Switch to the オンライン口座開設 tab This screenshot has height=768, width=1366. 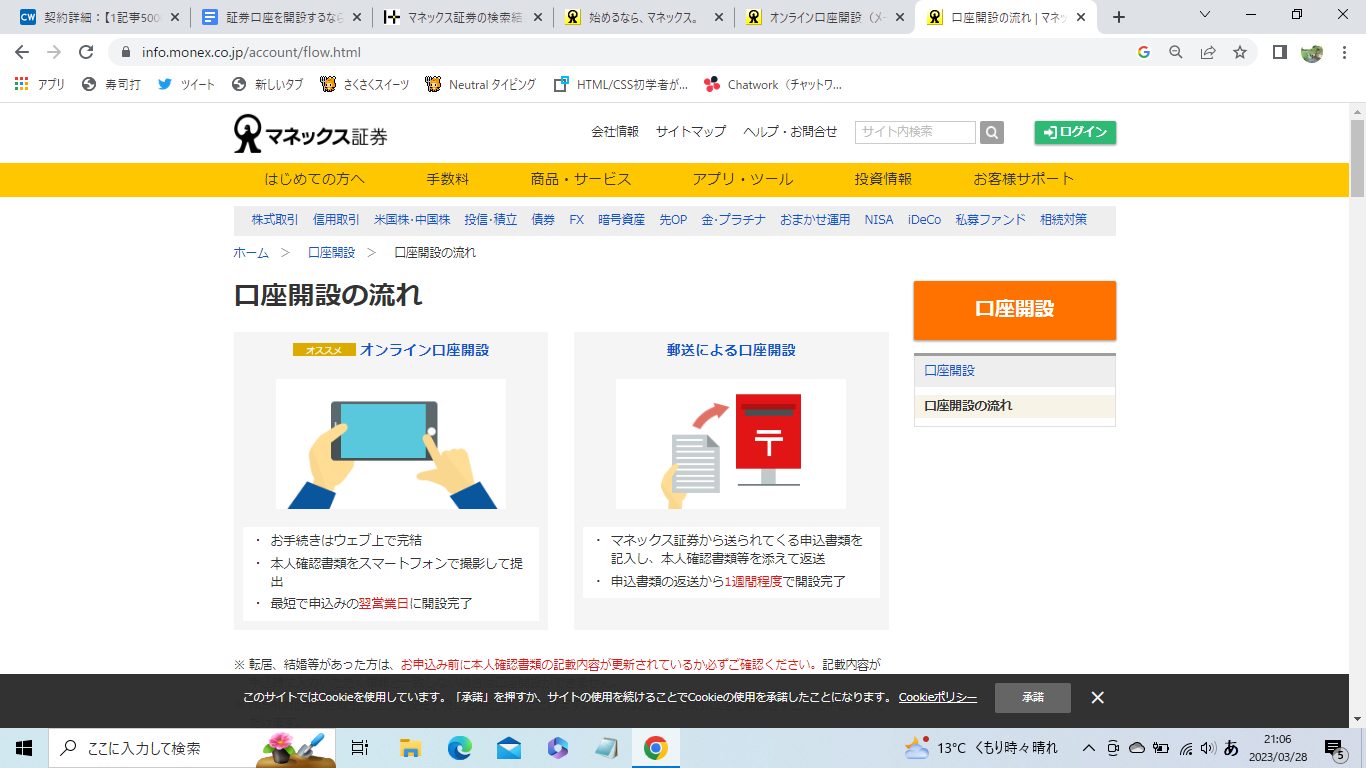coord(824,17)
